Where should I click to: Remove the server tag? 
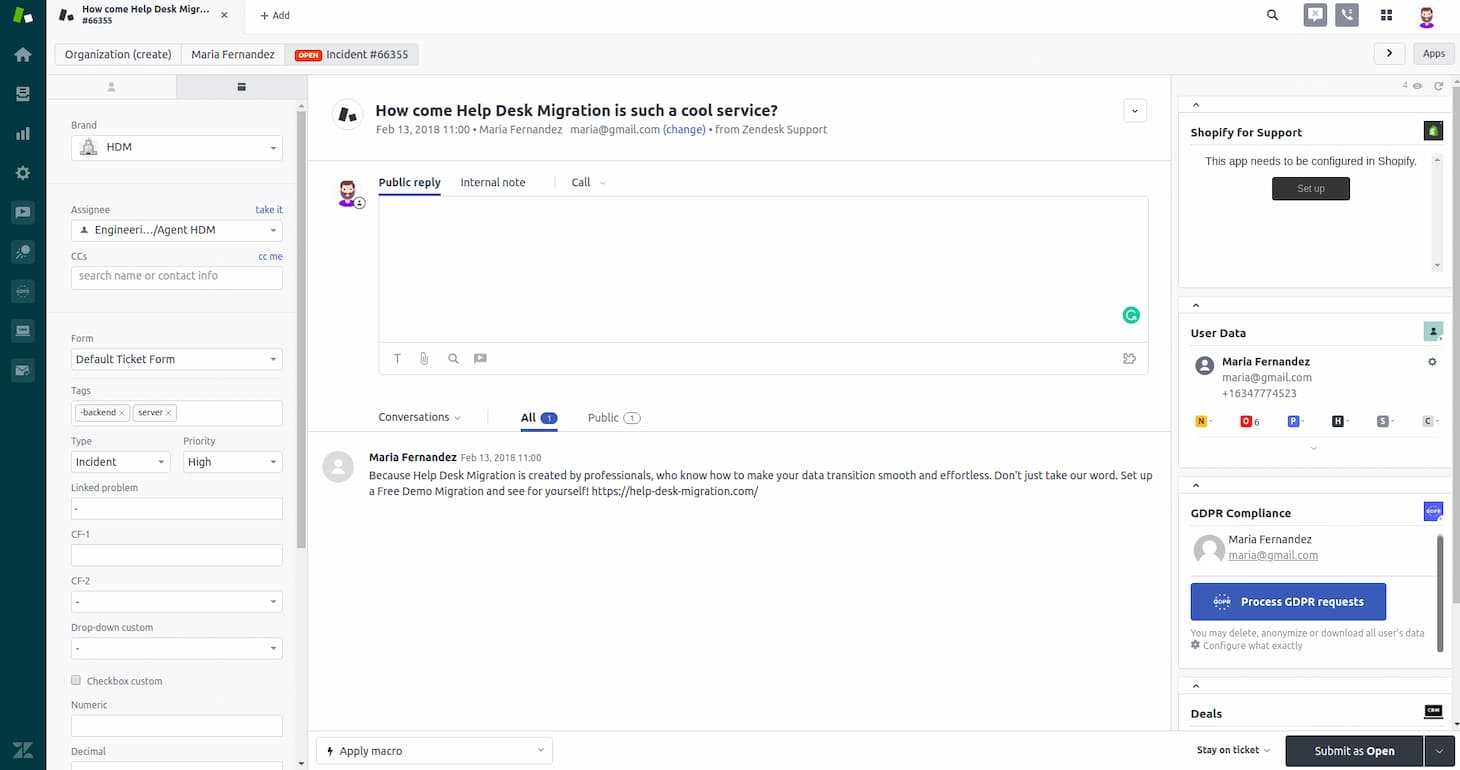coord(168,413)
